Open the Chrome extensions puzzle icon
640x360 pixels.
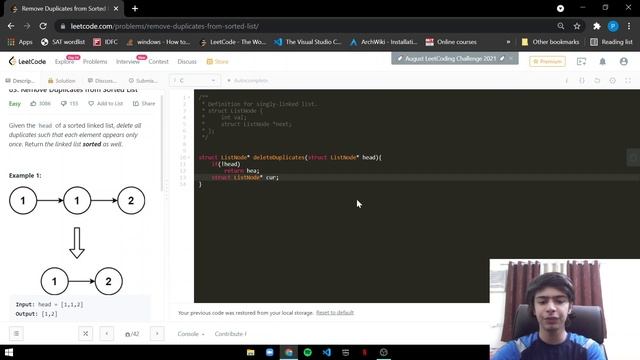pos(597,26)
